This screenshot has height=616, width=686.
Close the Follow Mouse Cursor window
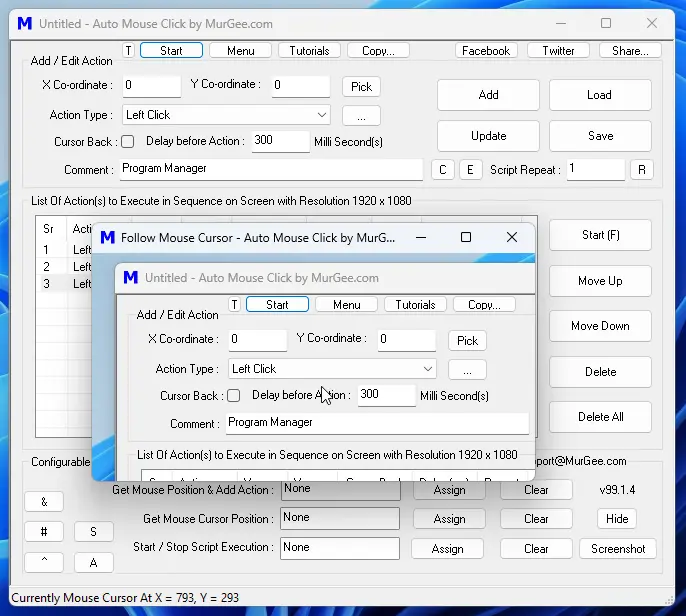pyautogui.click(x=511, y=237)
